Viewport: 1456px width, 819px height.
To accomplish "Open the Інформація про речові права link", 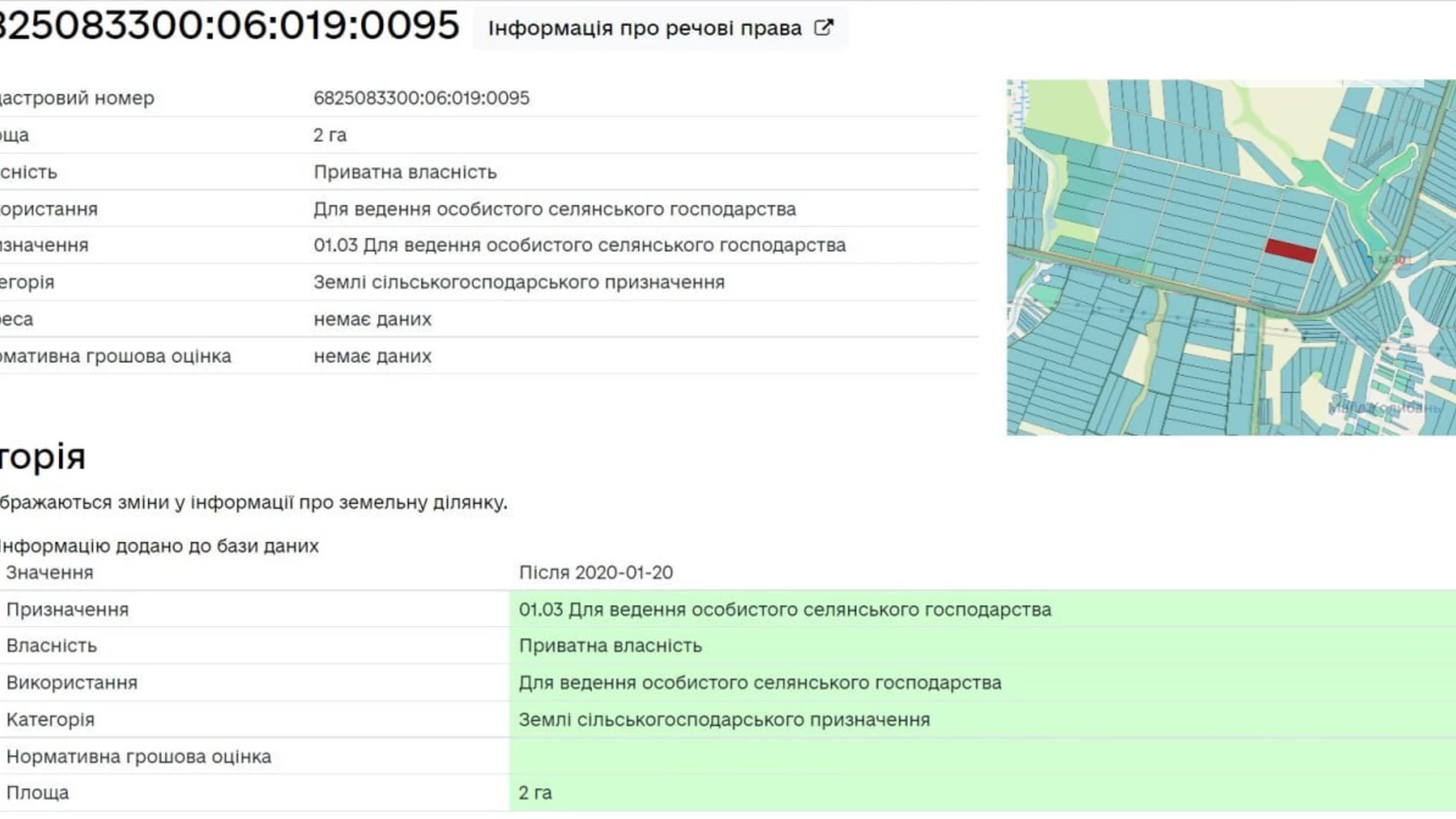I will pyautogui.click(x=645, y=28).
